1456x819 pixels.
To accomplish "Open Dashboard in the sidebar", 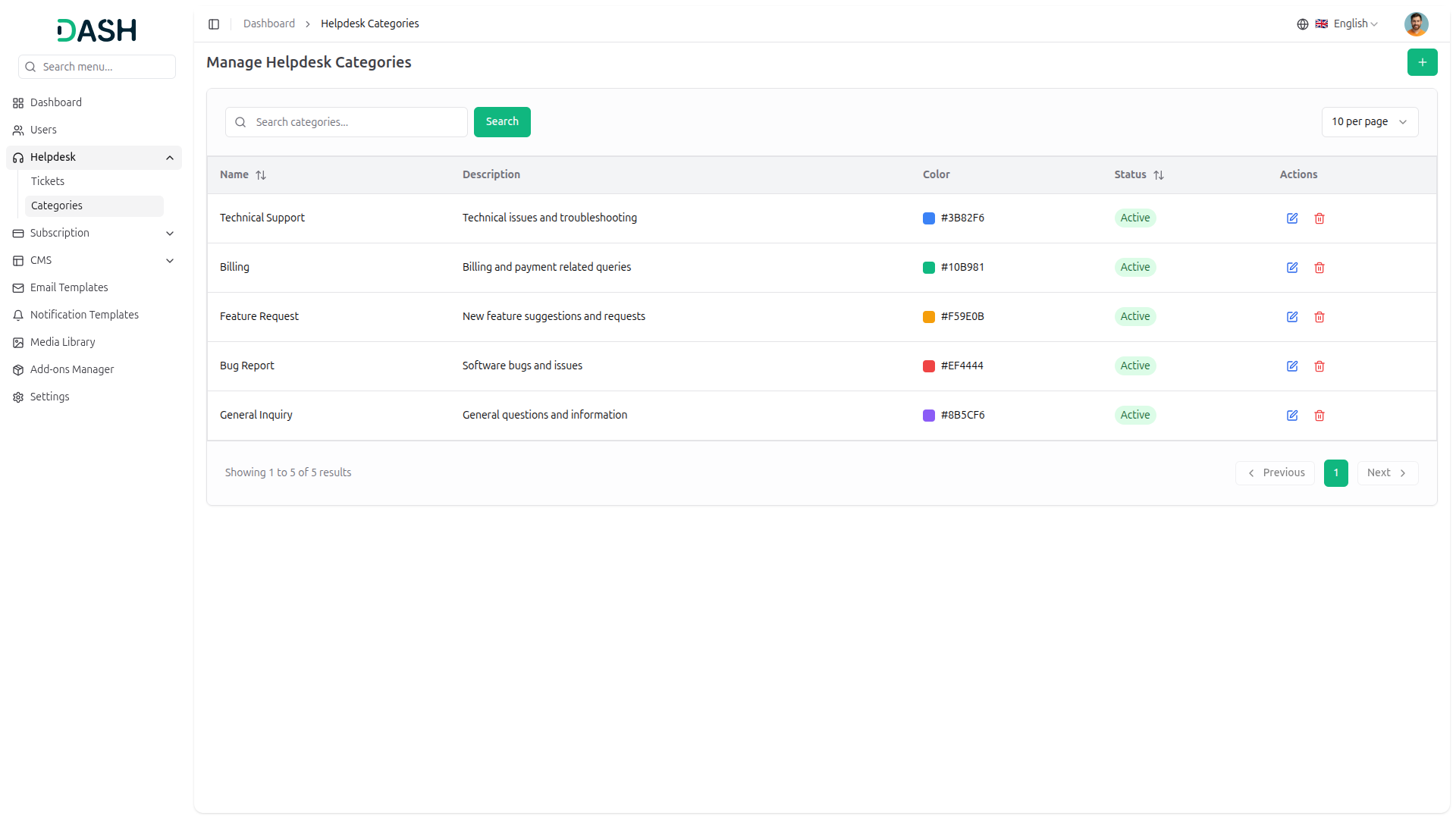I will [x=94, y=102].
